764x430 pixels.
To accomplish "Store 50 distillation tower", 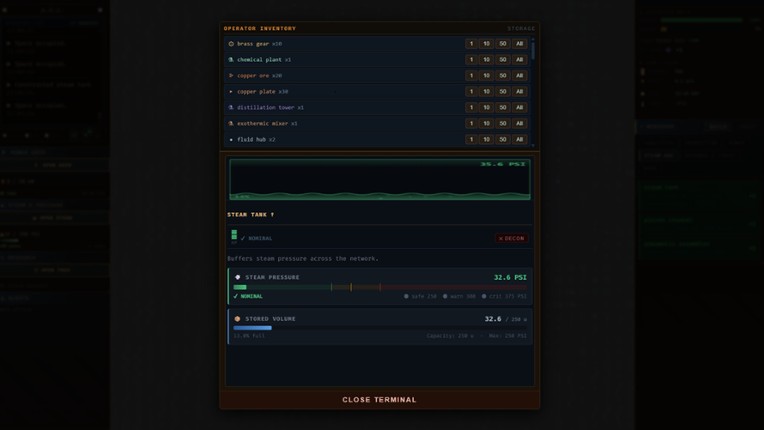I will [503, 107].
